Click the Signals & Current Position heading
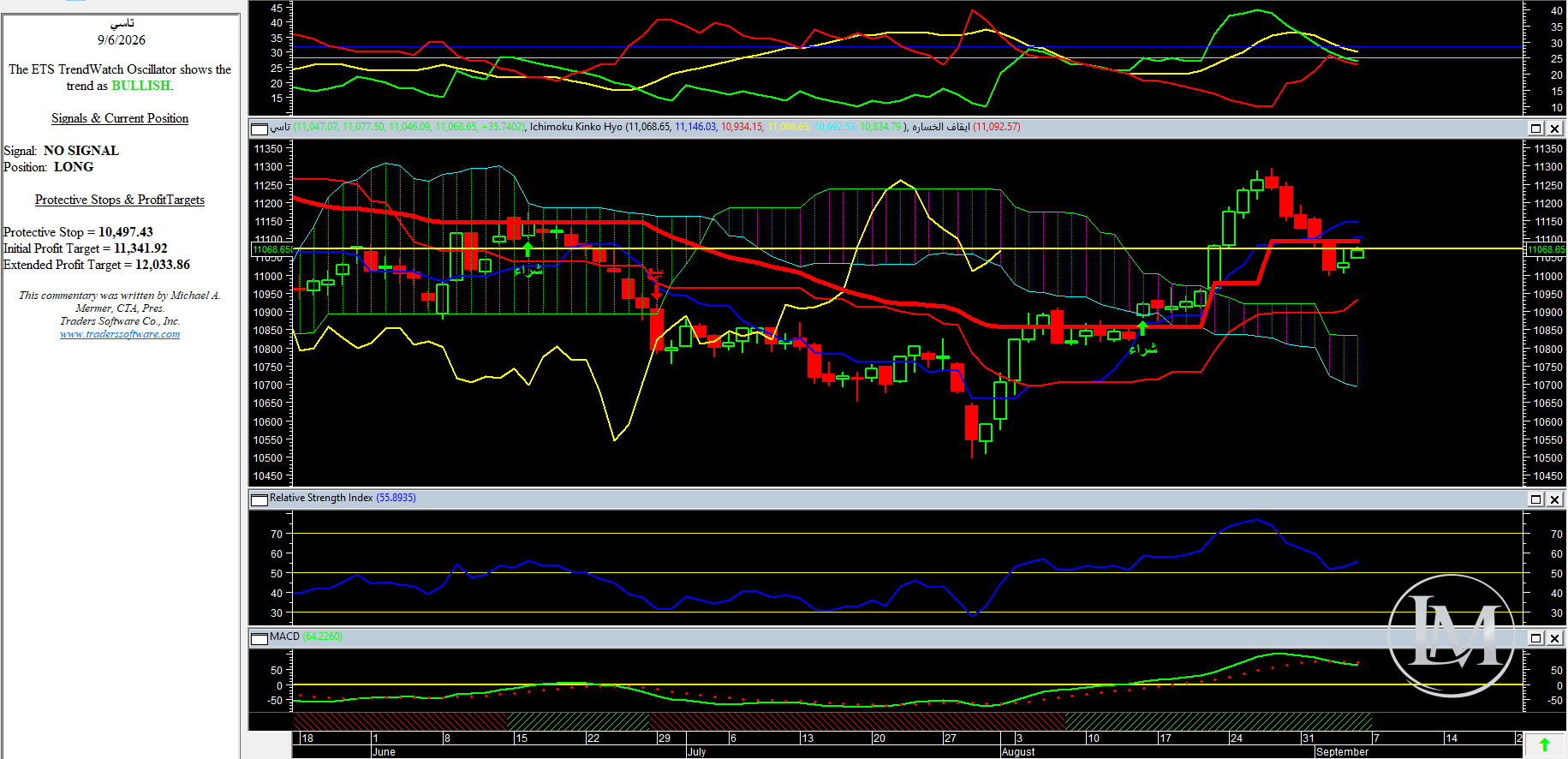 [x=120, y=118]
